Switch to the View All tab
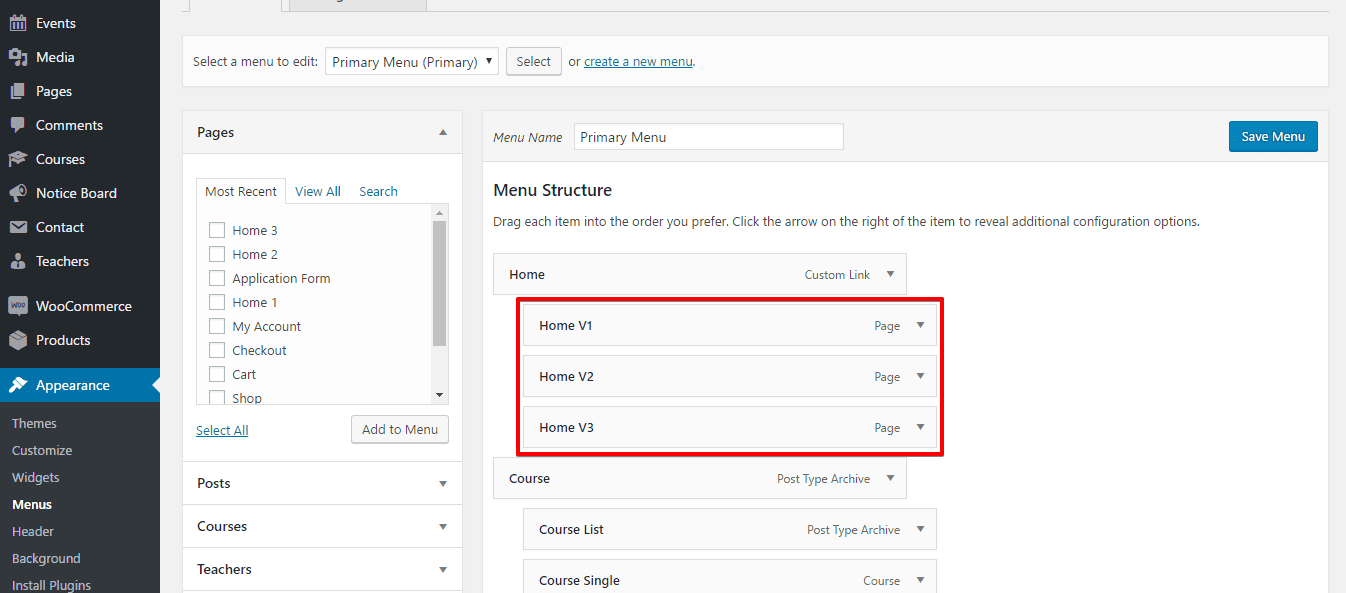 coord(318,191)
